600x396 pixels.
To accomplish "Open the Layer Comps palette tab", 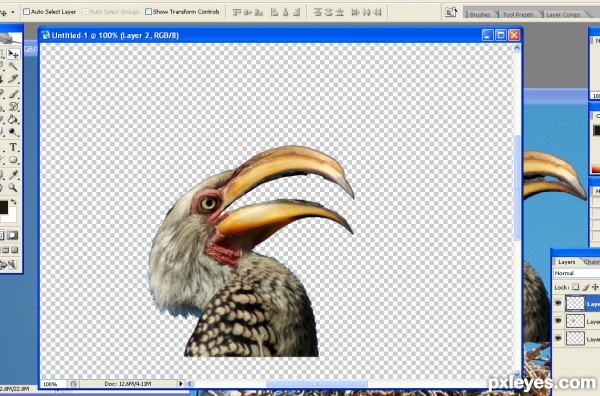I will pos(563,14).
